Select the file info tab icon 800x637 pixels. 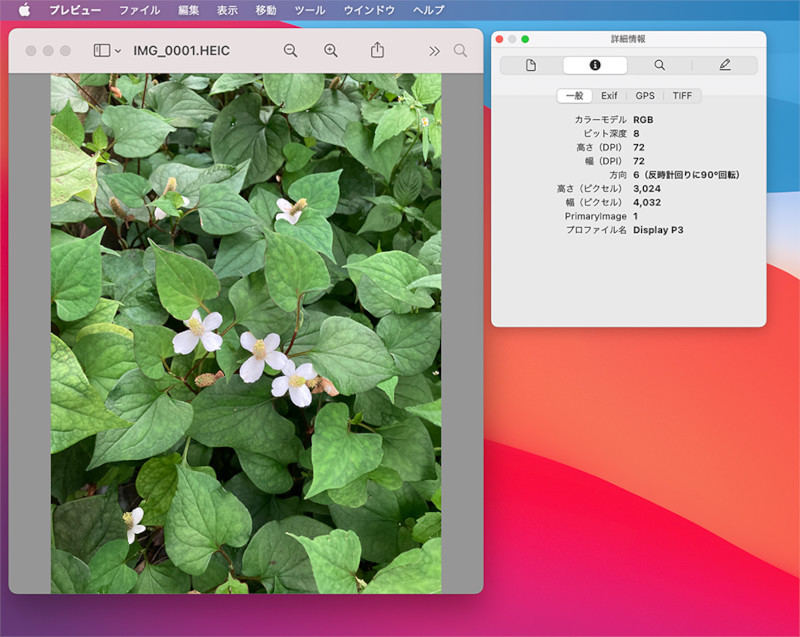click(531, 65)
